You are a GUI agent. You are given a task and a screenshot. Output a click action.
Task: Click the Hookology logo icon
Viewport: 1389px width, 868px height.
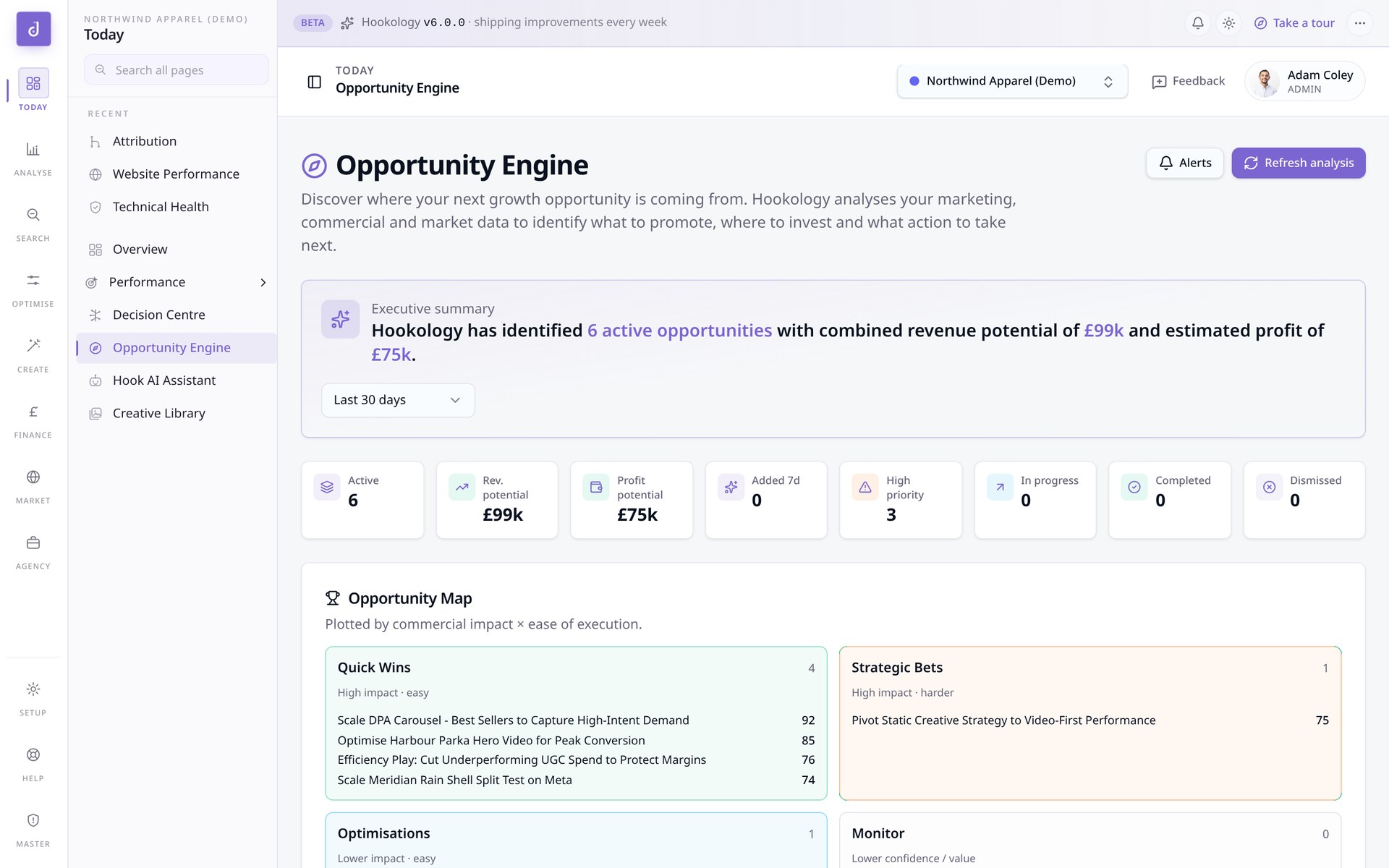[33, 29]
